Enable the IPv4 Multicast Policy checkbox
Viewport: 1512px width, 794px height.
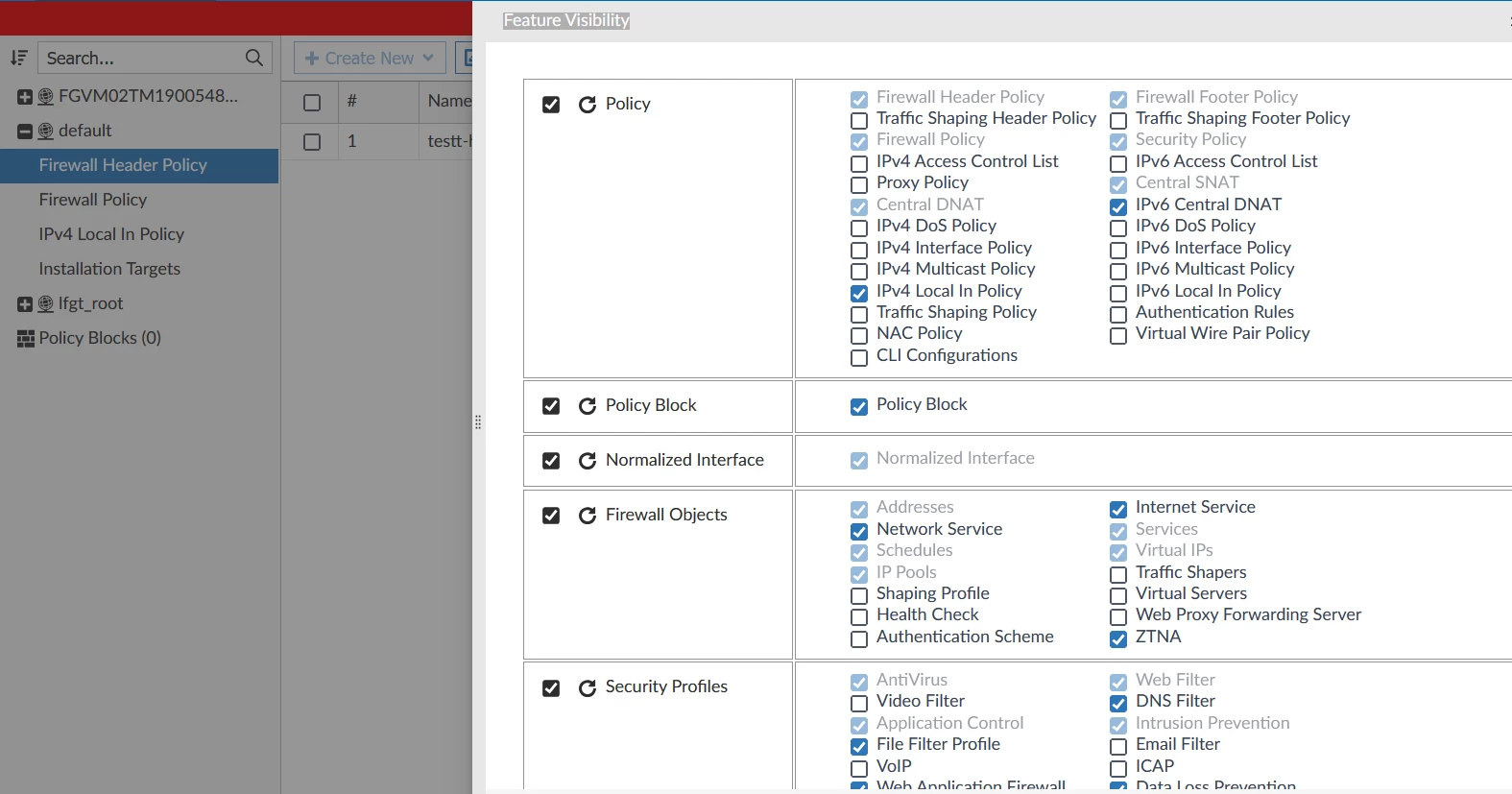(859, 271)
